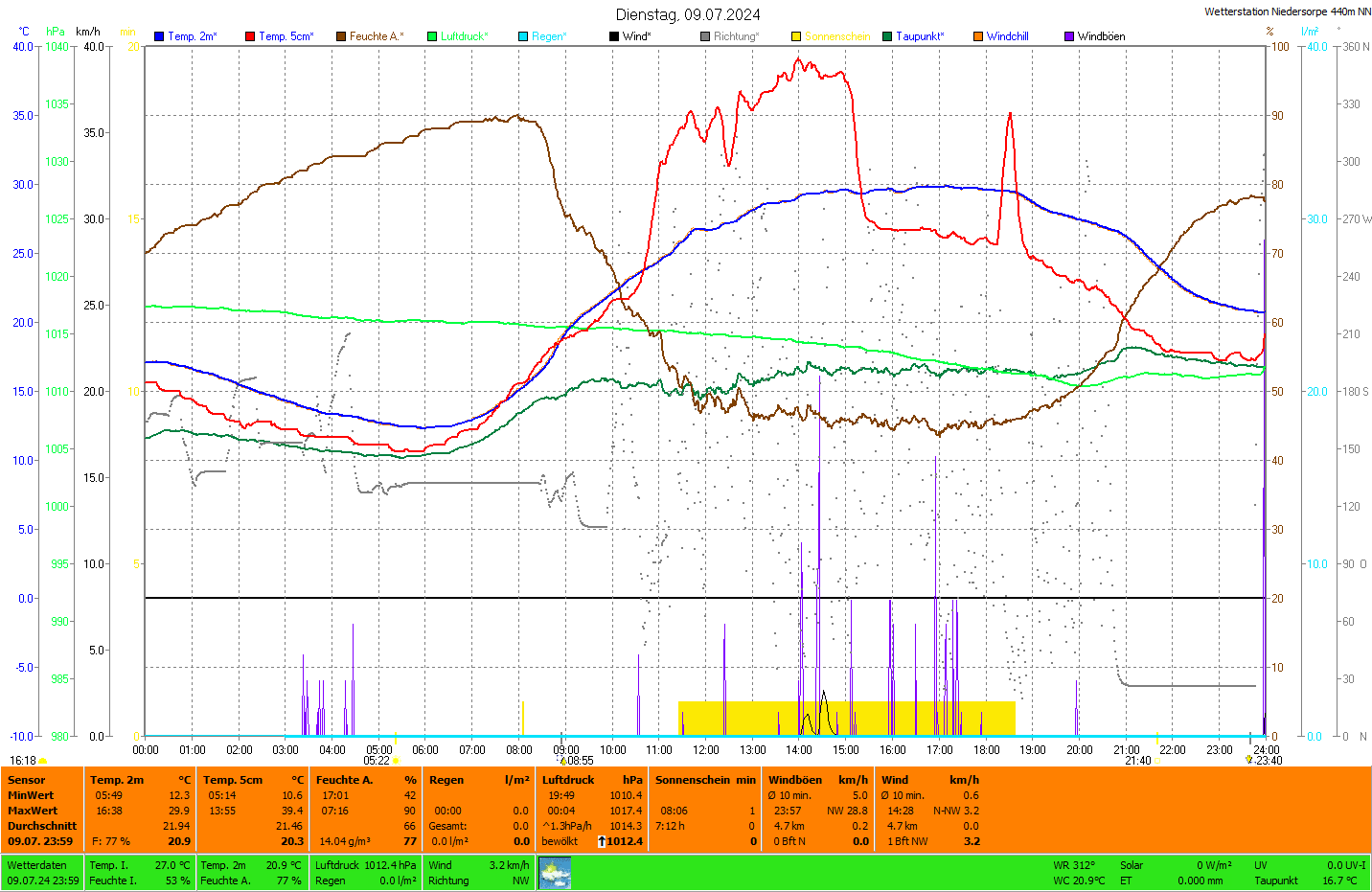Click the red Temp. 5cm legend square
Screen dimensions: 1372x892
point(250,36)
